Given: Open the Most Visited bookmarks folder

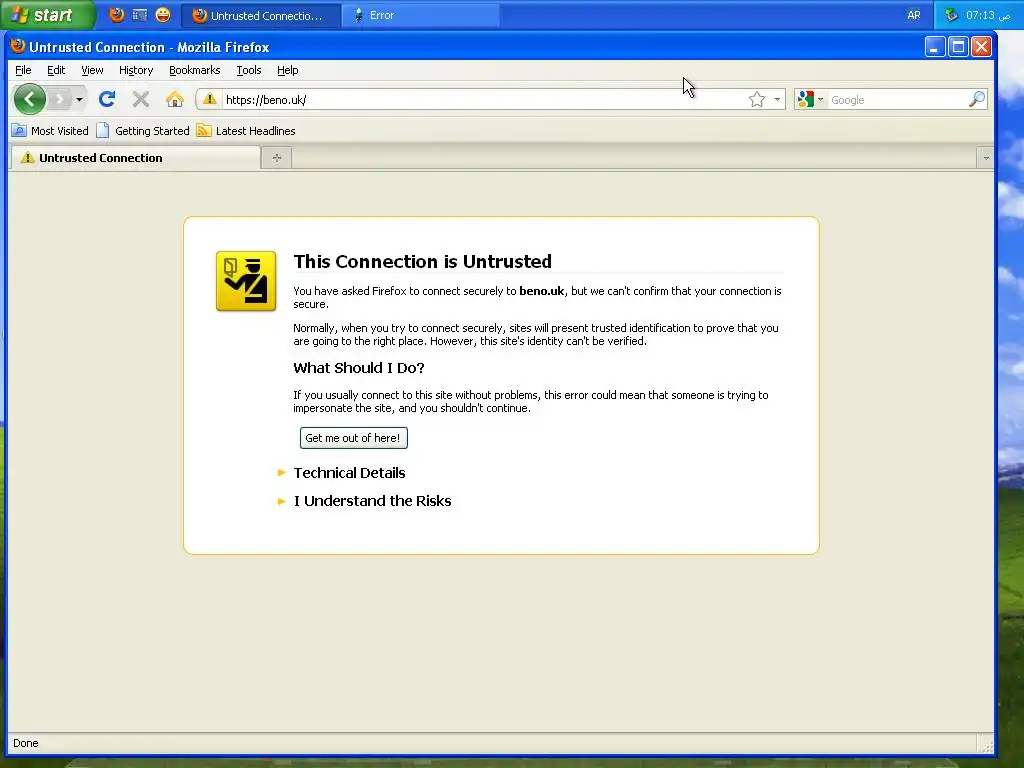Looking at the screenshot, I should tap(50, 131).
